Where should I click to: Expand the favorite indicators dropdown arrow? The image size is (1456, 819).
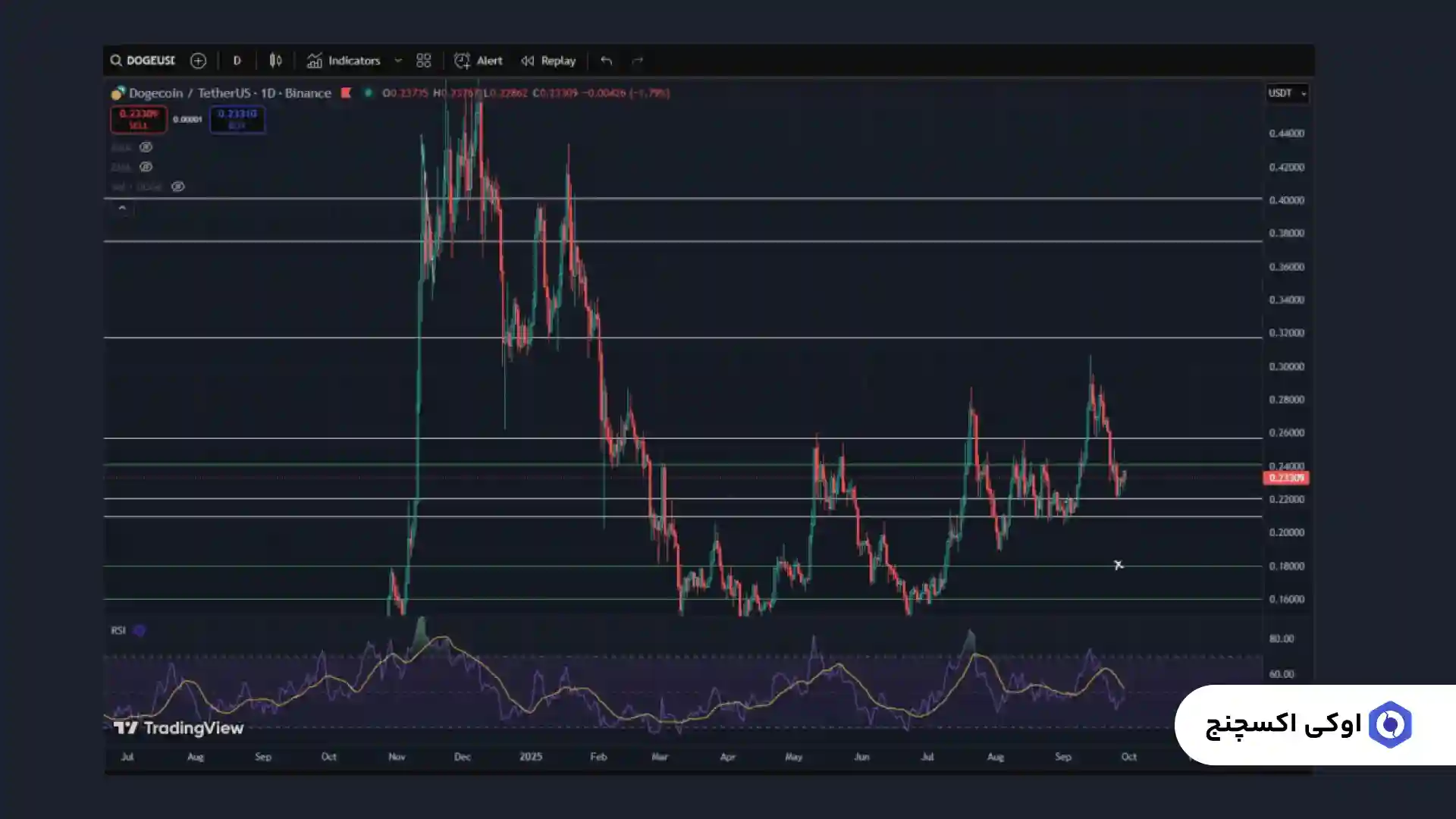coord(397,61)
